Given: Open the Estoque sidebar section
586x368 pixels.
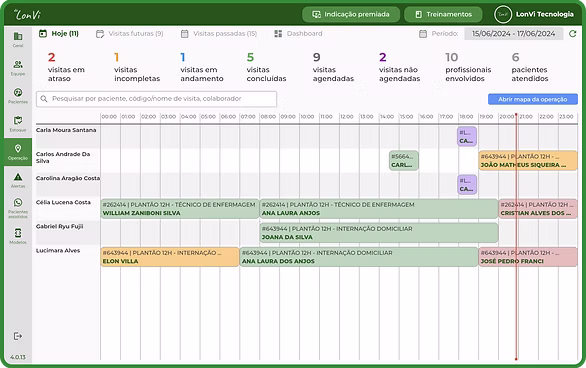Looking at the screenshot, I should point(18,124).
